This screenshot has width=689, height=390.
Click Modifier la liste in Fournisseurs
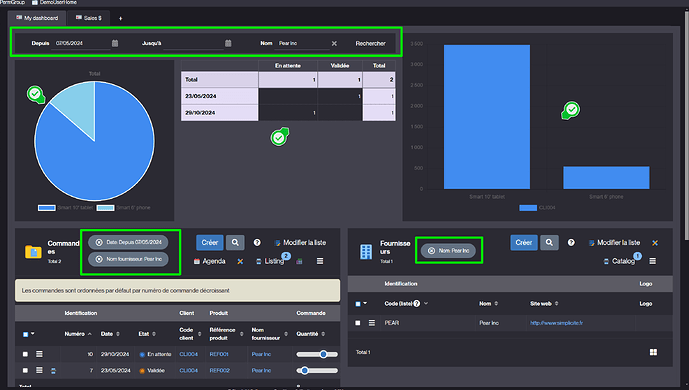[614, 242]
